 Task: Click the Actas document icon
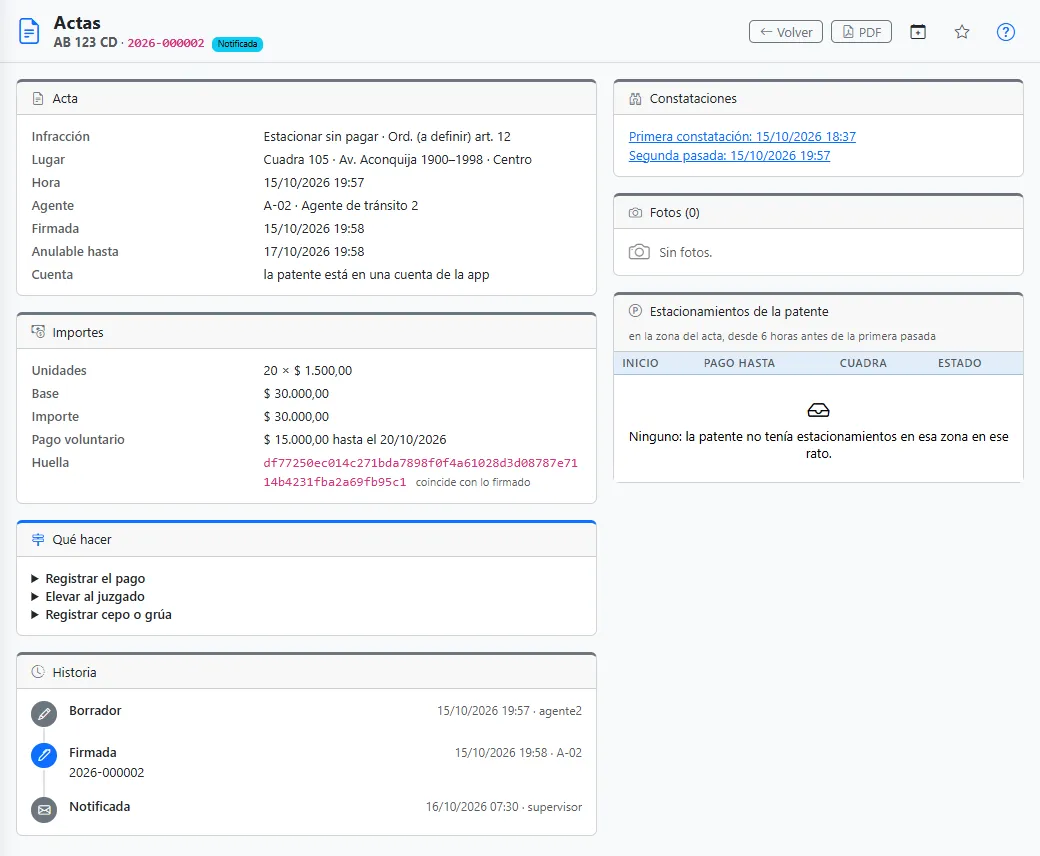tap(29, 32)
